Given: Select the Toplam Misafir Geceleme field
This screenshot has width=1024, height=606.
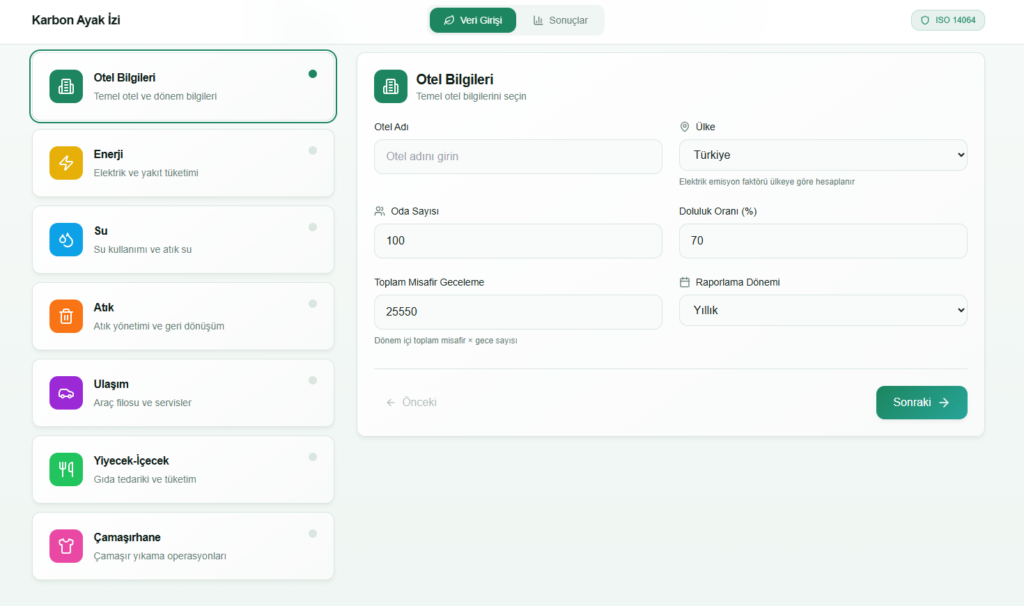Looking at the screenshot, I should tap(518, 311).
